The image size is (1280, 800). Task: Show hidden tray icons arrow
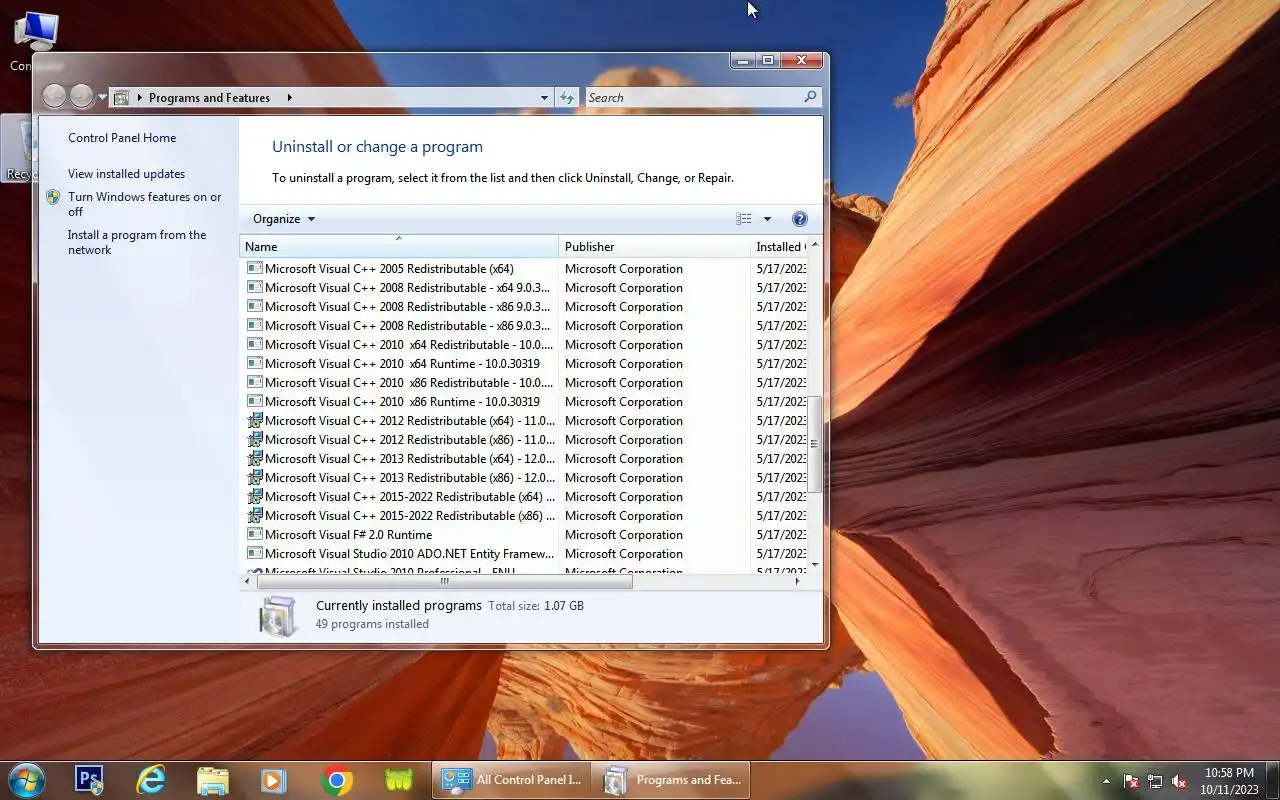click(1106, 781)
